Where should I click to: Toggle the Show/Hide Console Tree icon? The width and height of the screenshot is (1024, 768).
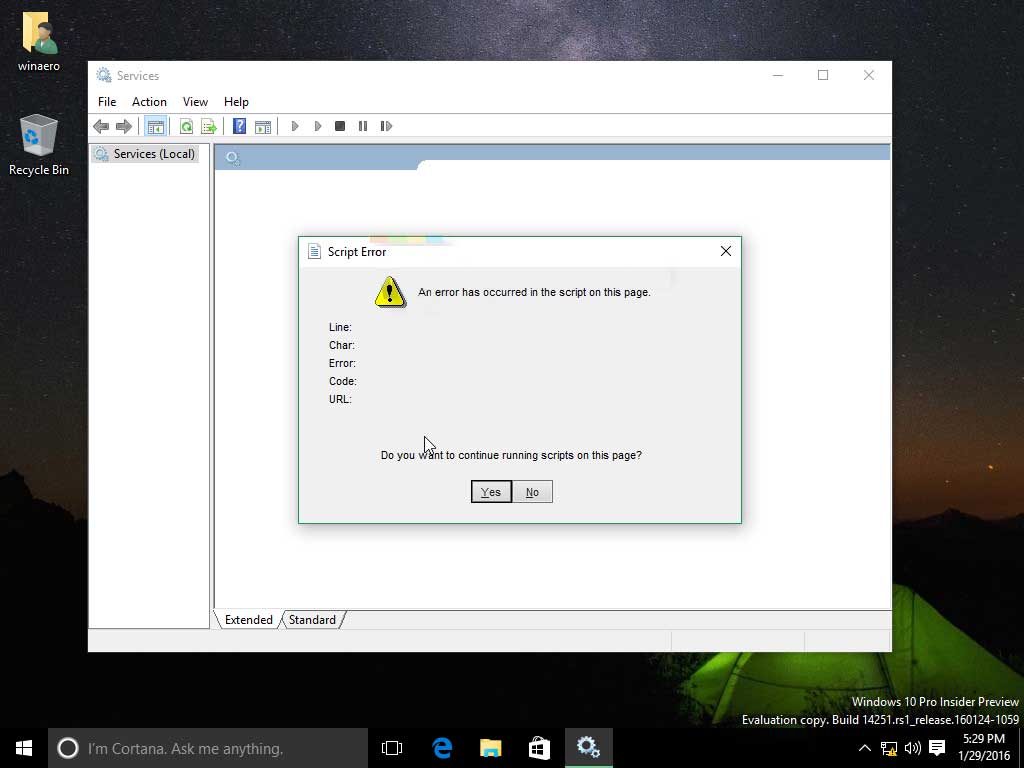click(156, 126)
